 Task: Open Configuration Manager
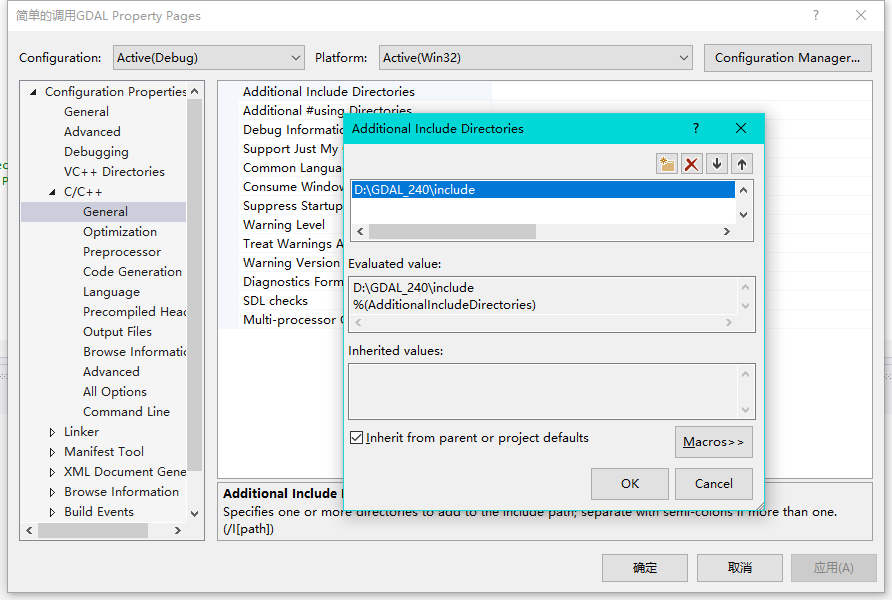tap(787, 57)
